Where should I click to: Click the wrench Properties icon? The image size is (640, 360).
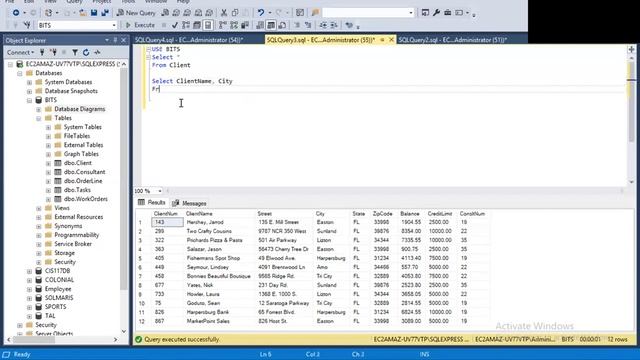[x=436, y=13]
